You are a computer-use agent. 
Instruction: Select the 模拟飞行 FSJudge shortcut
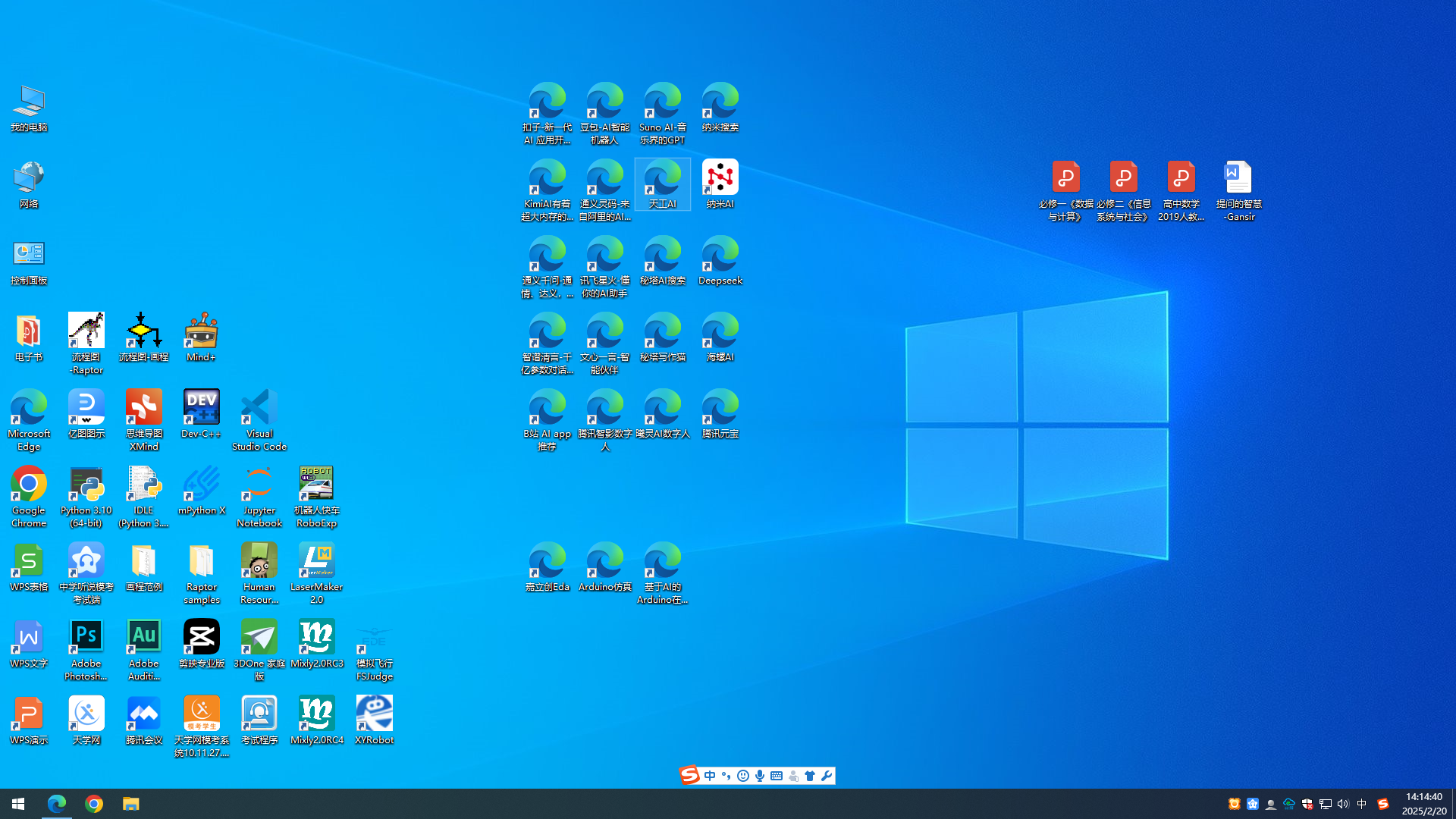pyautogui.click(x=374, y=651)
